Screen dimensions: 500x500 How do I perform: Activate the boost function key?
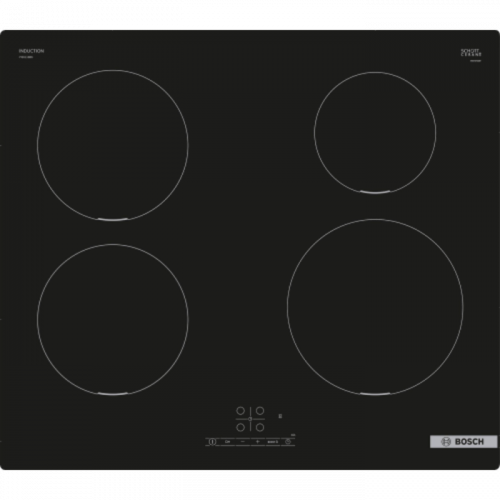(272, 442)
